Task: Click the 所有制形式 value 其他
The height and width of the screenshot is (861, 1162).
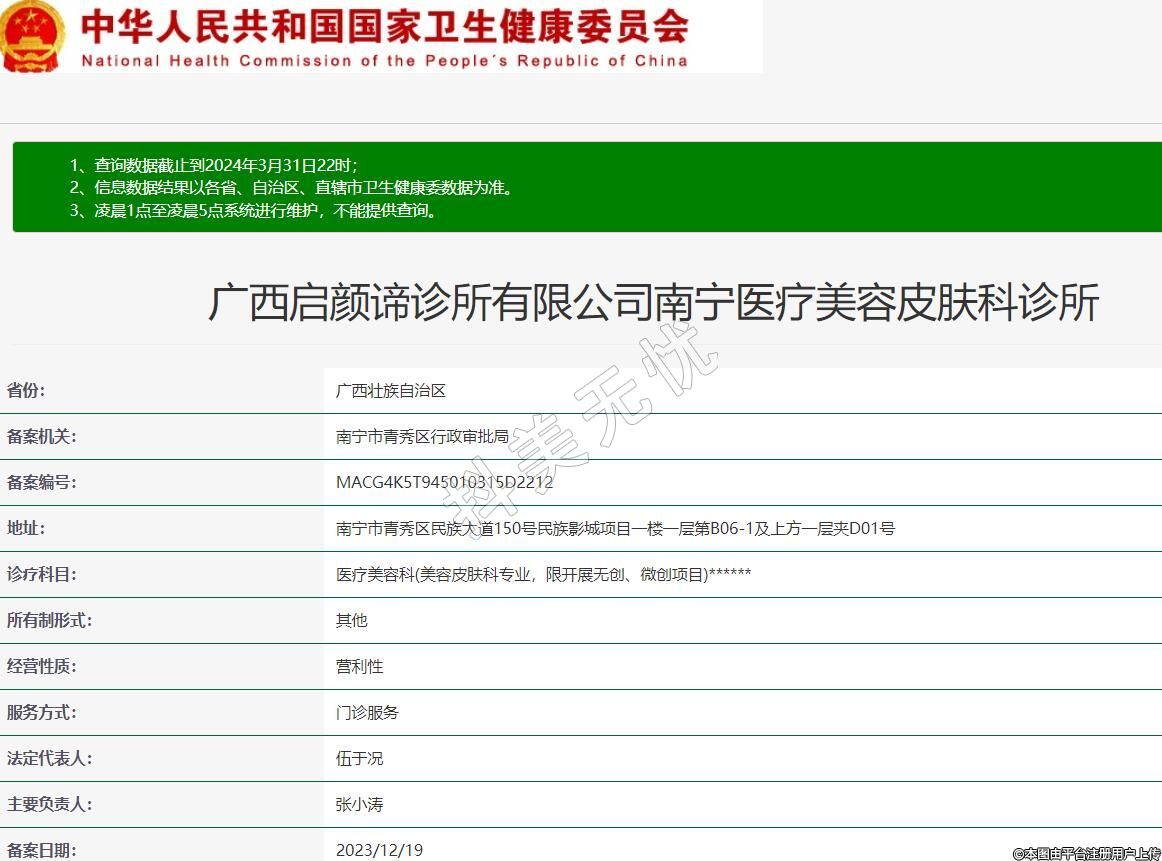Action: [x=351, y=621]
